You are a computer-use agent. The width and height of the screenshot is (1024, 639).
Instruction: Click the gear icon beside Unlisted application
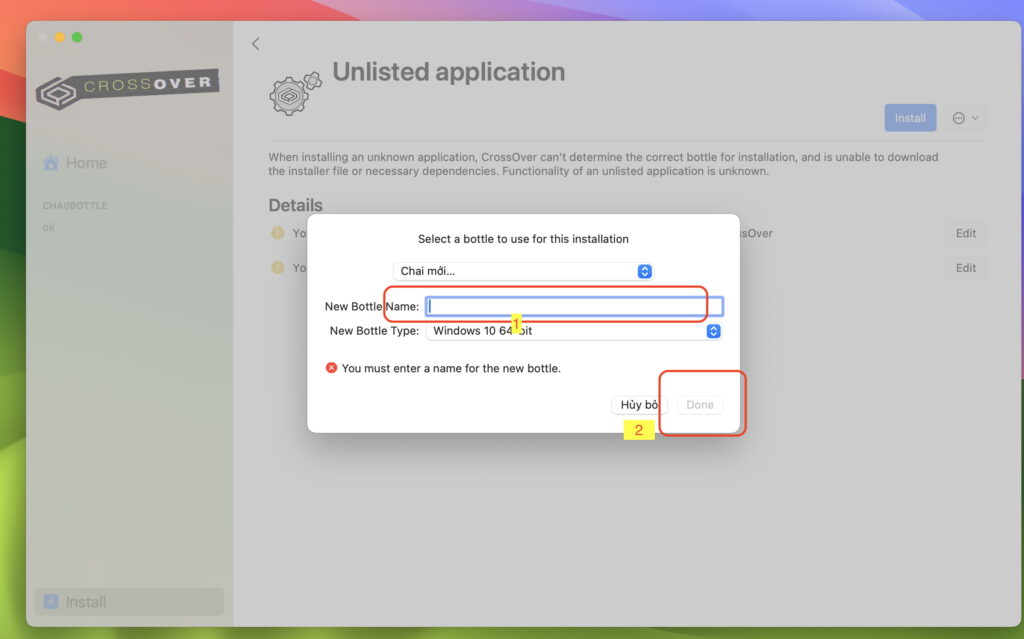(295, 93)
